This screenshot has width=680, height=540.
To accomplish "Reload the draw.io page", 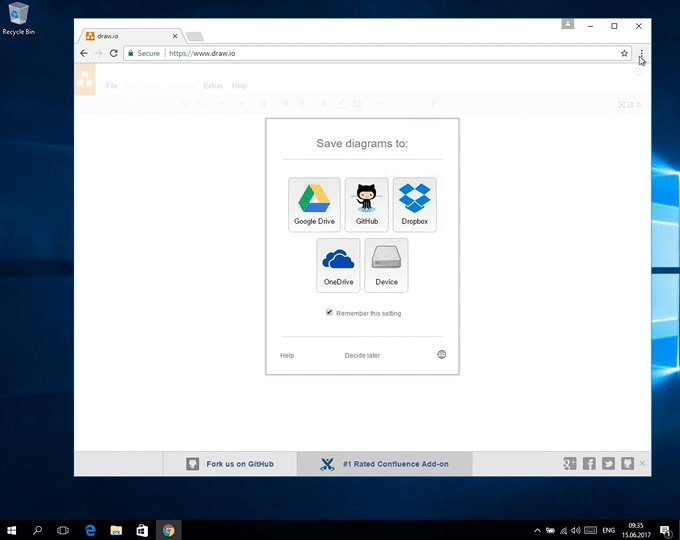I will click(x=114, y=53).
